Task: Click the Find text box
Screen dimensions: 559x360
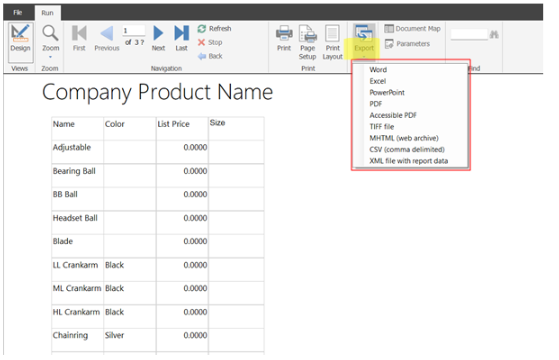Action: pyautogui.click(x=469, y=35)
